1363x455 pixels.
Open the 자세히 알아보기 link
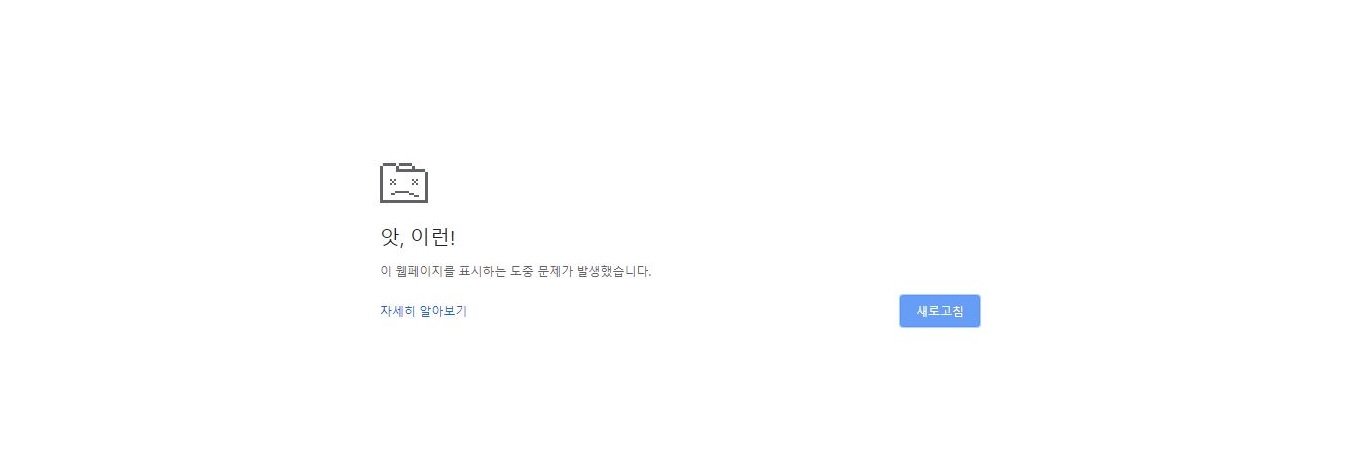(423, 311)
